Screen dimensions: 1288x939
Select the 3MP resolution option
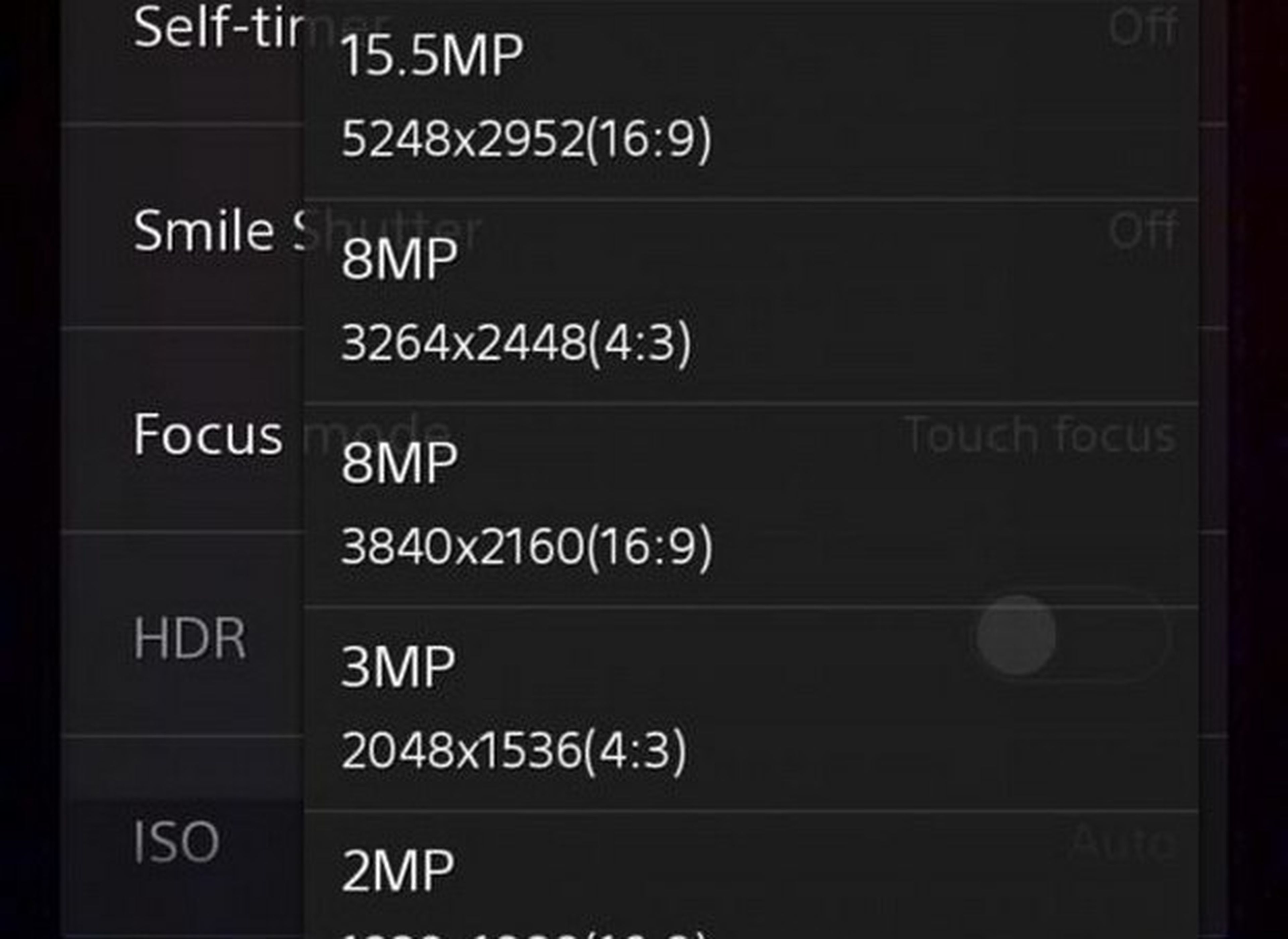tap(751, 709)
